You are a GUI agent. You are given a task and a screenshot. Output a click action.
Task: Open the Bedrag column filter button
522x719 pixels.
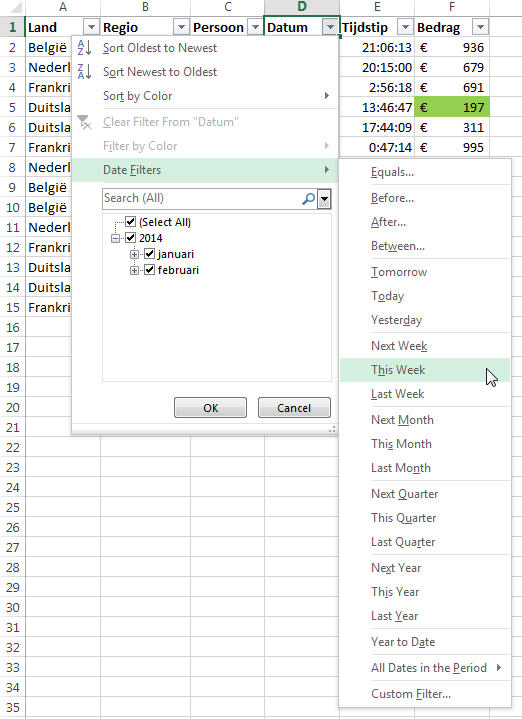coord(480,27)
